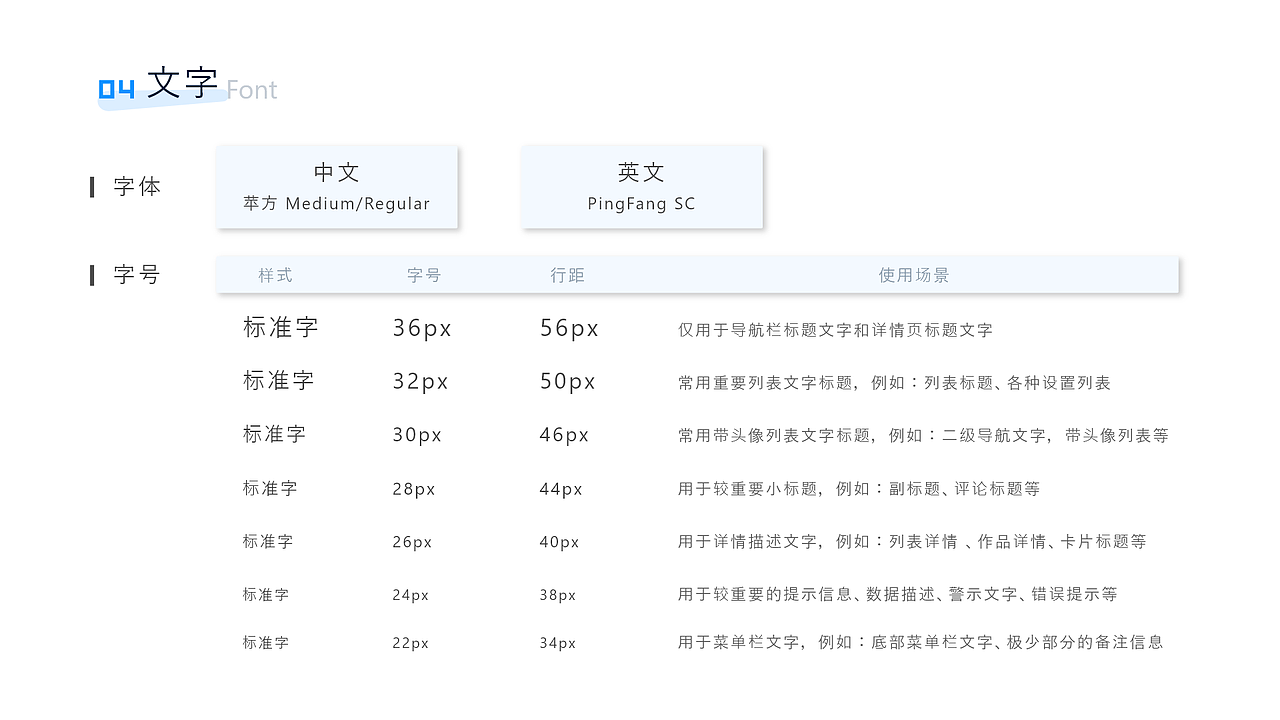Click the description starting 常用带头像列表文字标题
Screen dimensions: 1280x720
pyautogui.click(x=923, y=436)
